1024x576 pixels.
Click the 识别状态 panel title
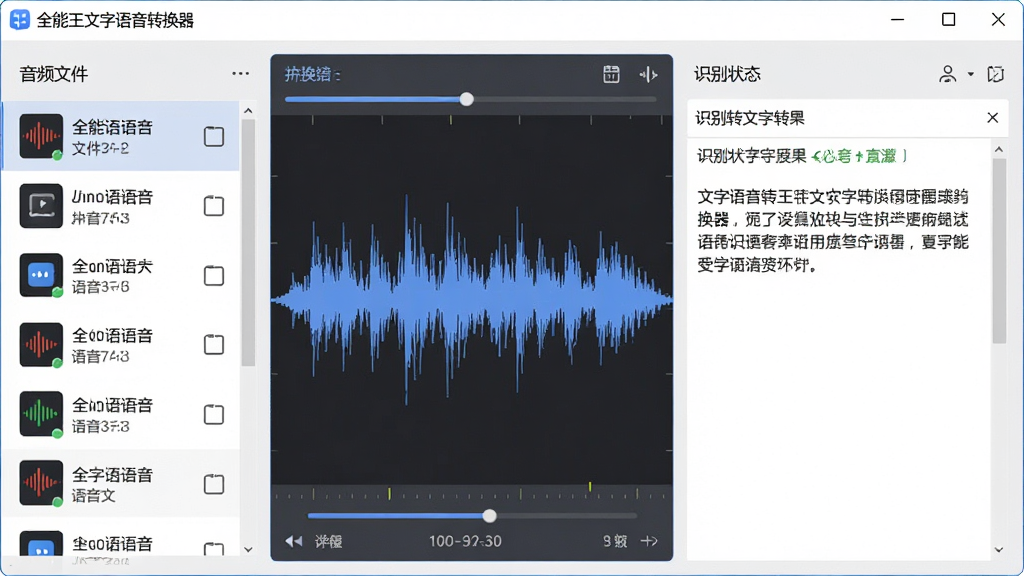point(727,74)
